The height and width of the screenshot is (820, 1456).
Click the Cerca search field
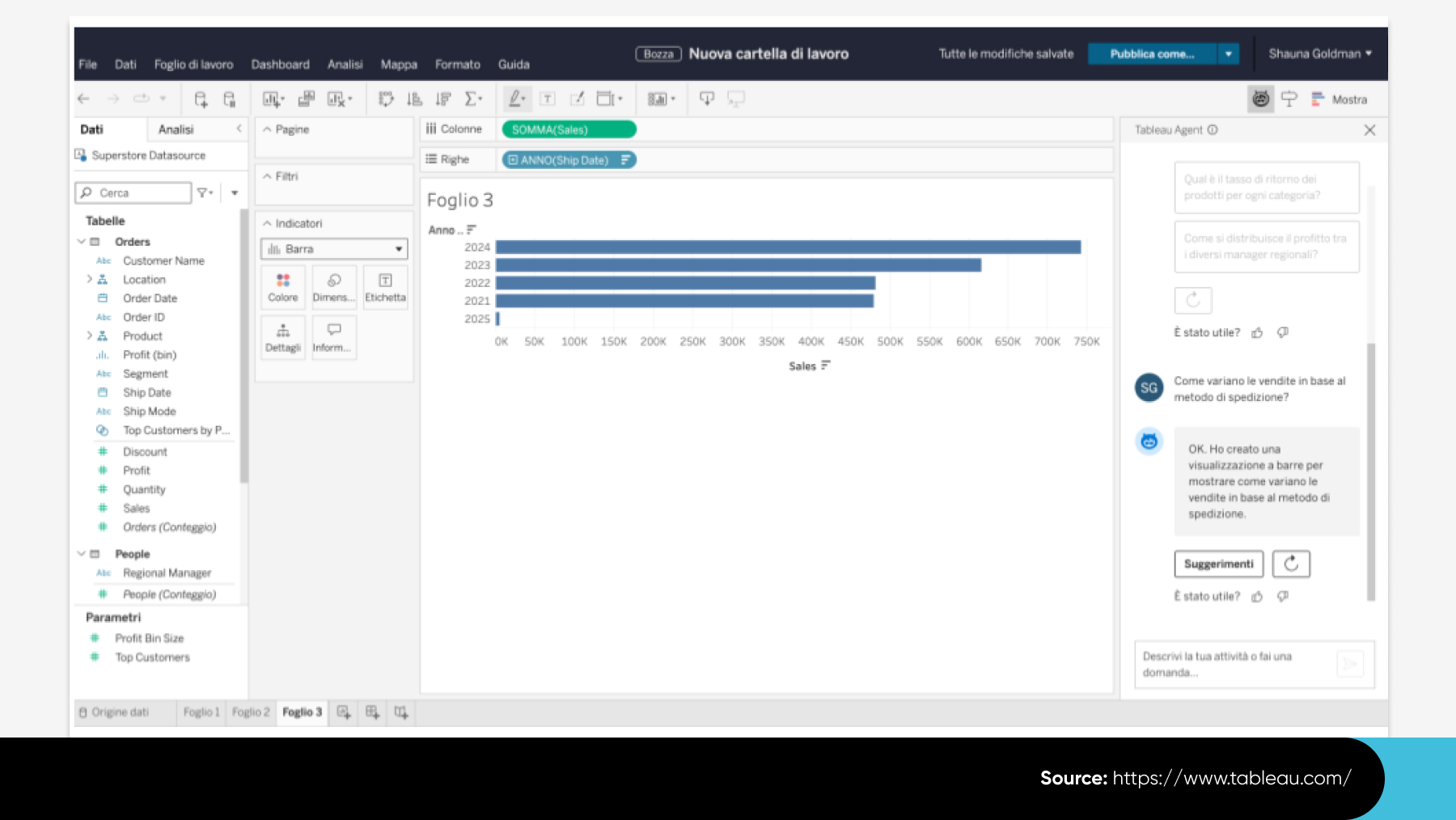point(134,192)
